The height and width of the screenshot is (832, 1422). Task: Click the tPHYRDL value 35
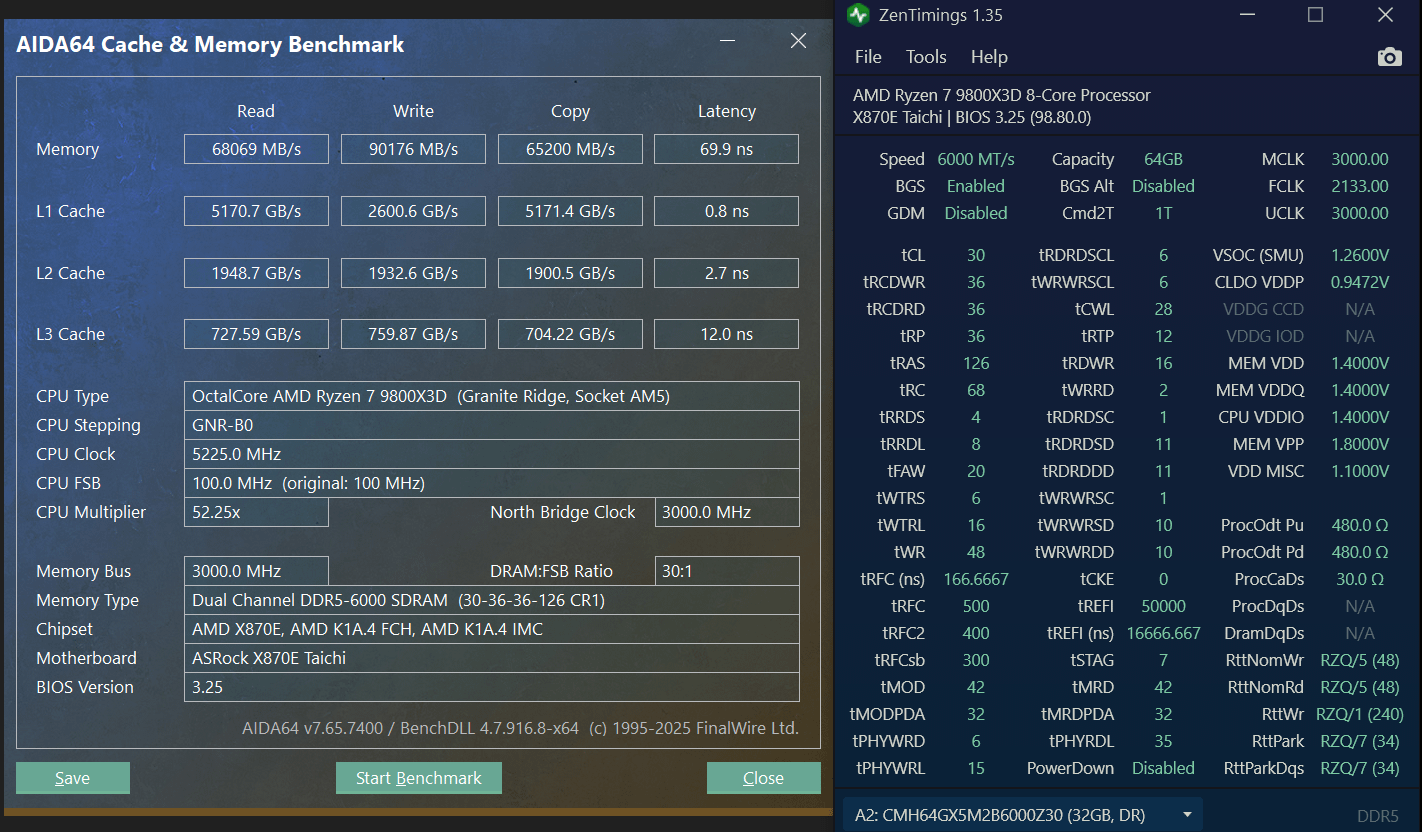tap(1163, 741)
